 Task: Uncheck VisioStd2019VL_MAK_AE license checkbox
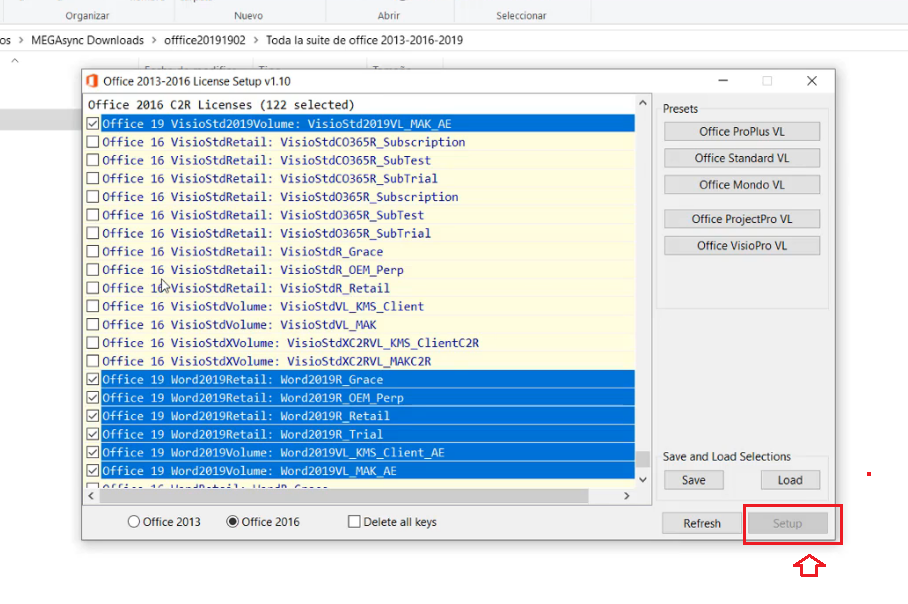pyautogui.click(x=93, y=123)
